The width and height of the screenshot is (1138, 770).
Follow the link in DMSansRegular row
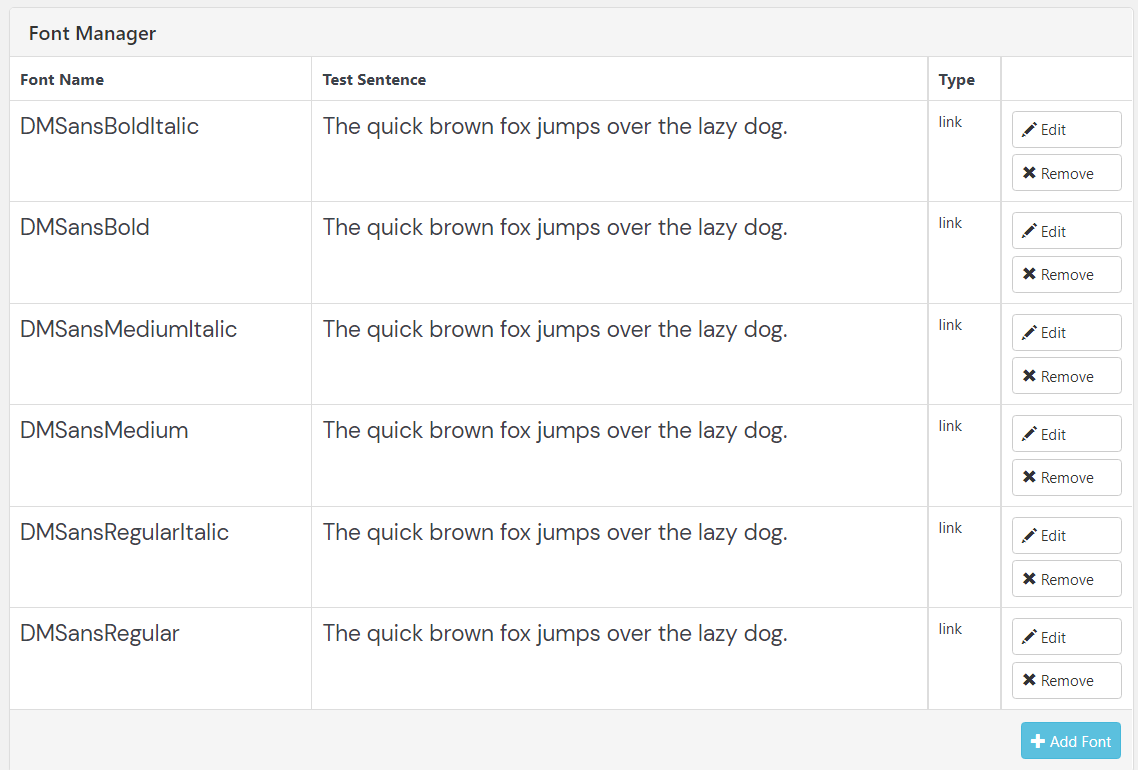click(x=950, y=629)
